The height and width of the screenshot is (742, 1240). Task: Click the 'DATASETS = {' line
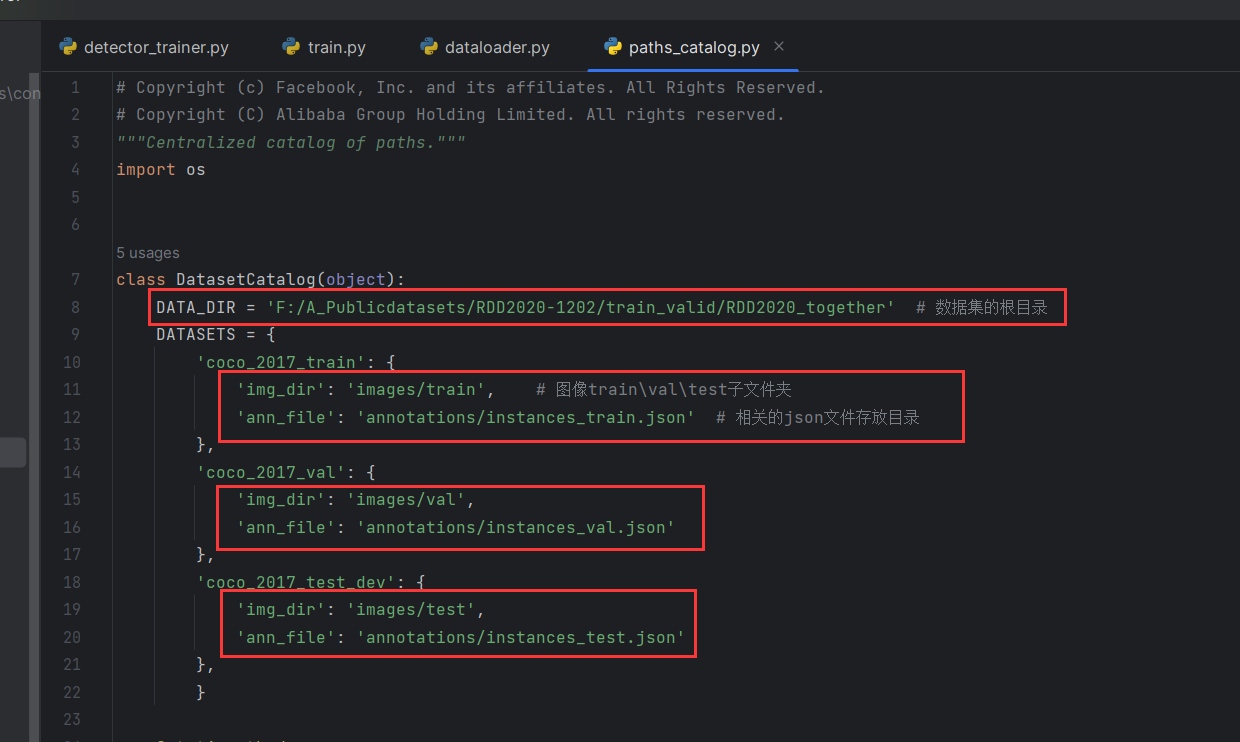(x=216, y=334)
